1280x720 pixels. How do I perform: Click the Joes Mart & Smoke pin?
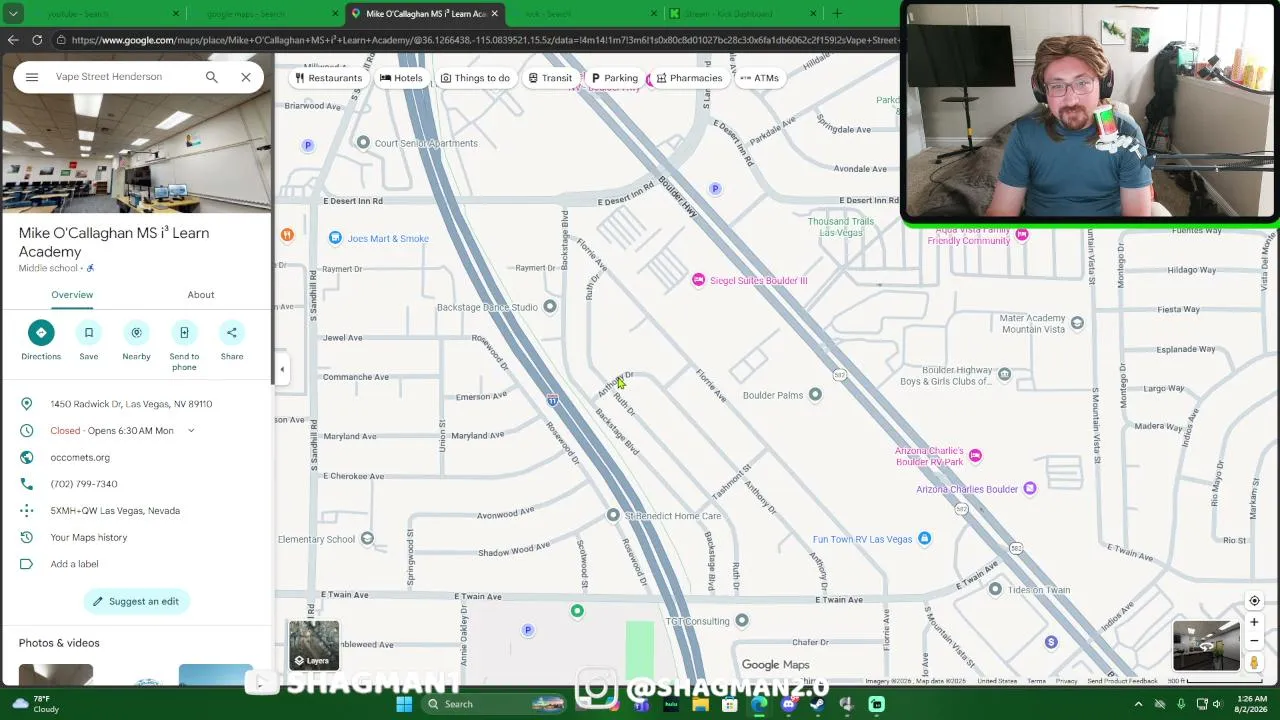coord(335,238)
